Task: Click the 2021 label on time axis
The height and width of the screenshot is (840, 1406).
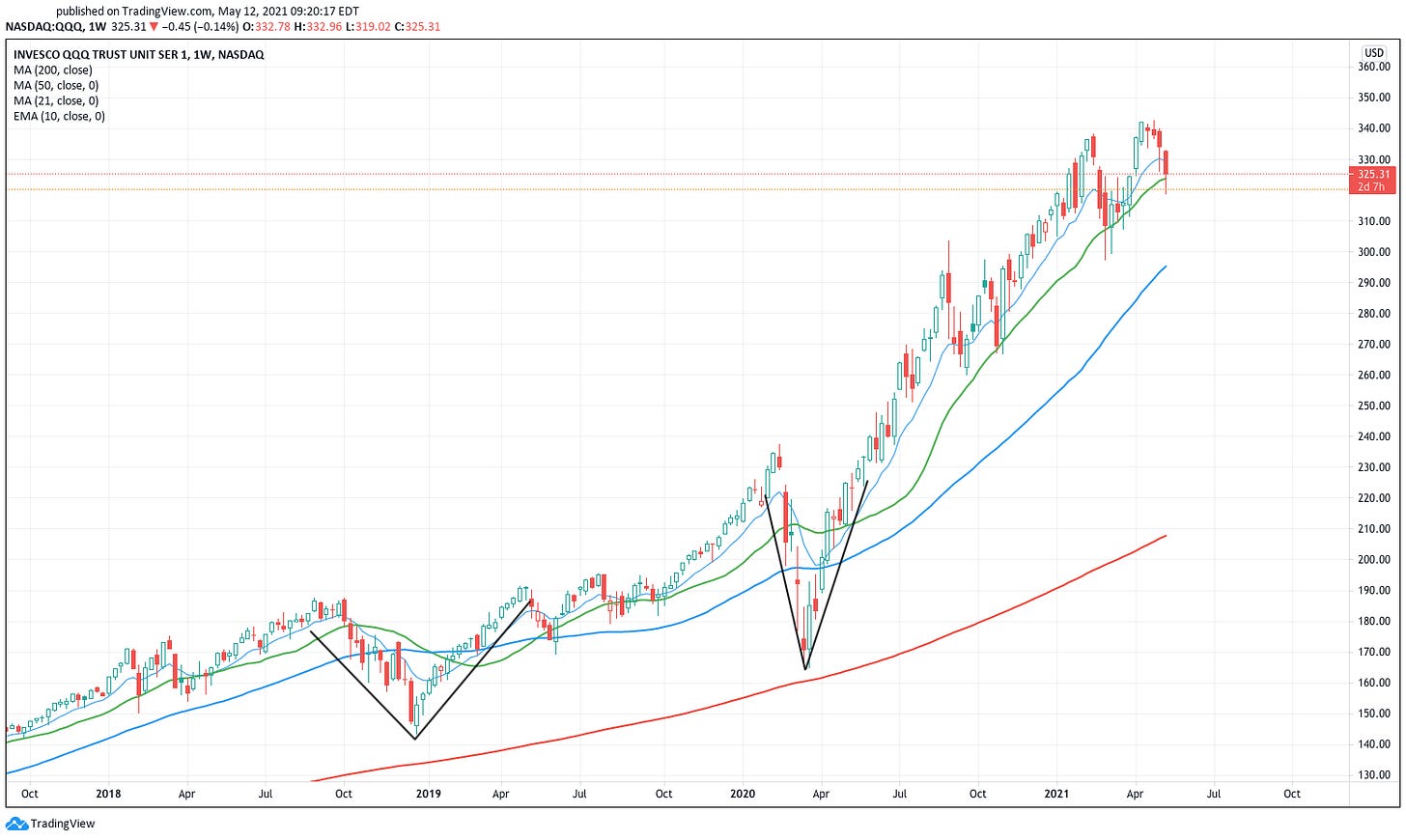Action: (x=1056, y=794)
